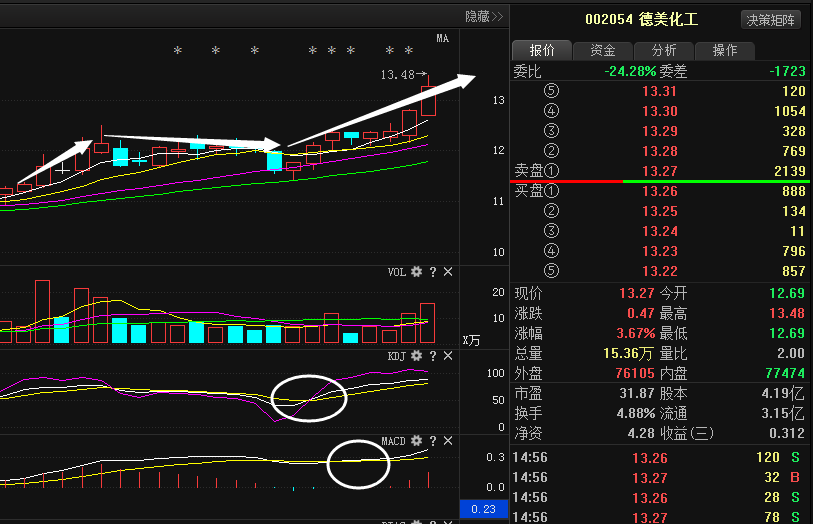Click sell level 2 price 13.28
The width and height of the screenshot is (813, 524).
point(660,151)
